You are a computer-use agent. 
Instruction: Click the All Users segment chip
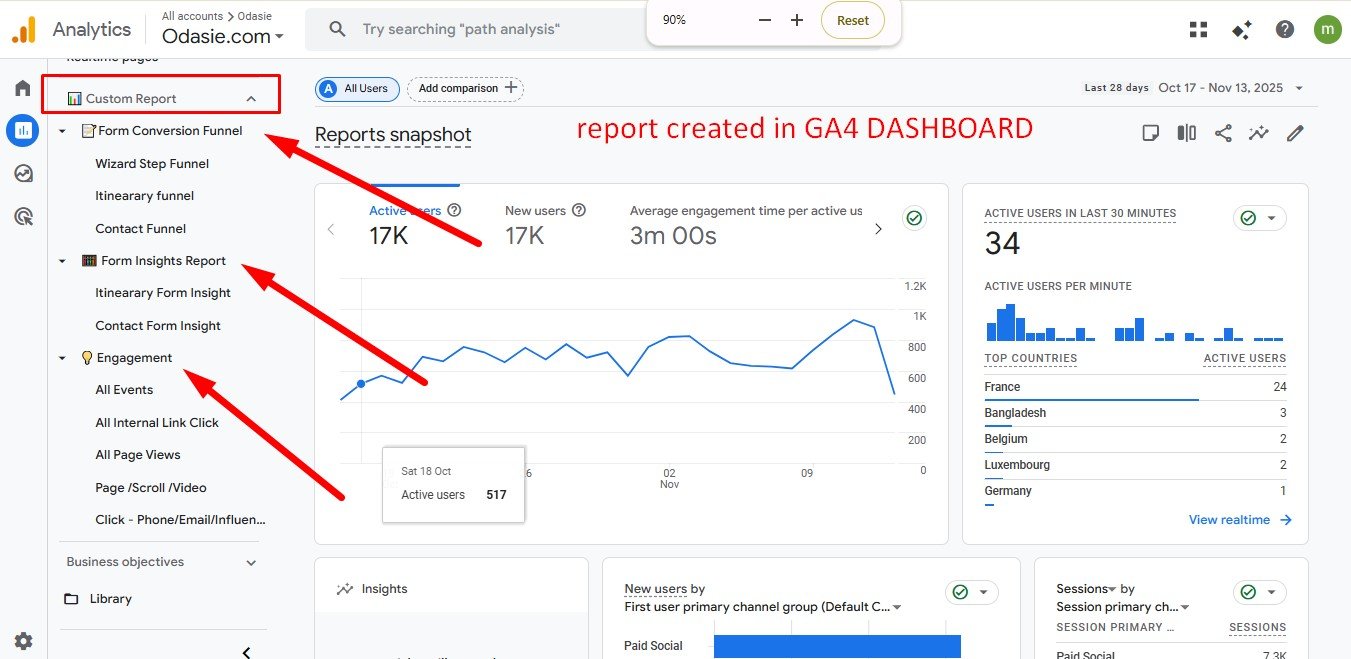[x=358, y=88]
